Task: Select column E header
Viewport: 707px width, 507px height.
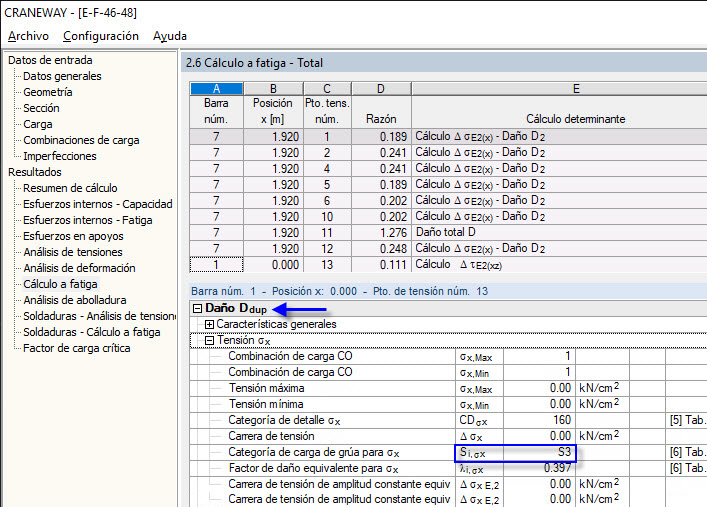Action: pyautogui.click(x=559, y=88)
